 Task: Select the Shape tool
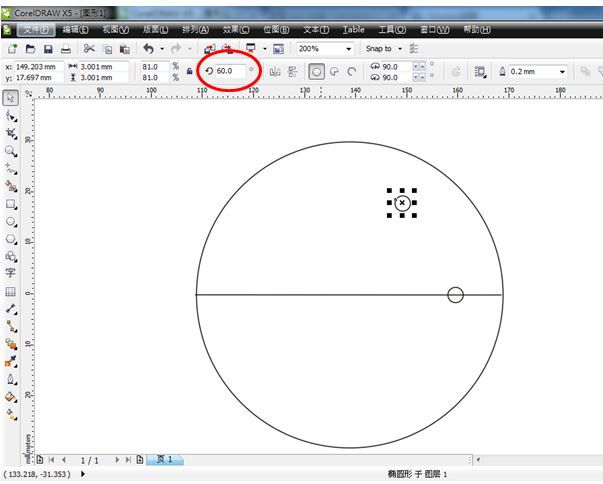pyautogui.click(x=11, y=116)
